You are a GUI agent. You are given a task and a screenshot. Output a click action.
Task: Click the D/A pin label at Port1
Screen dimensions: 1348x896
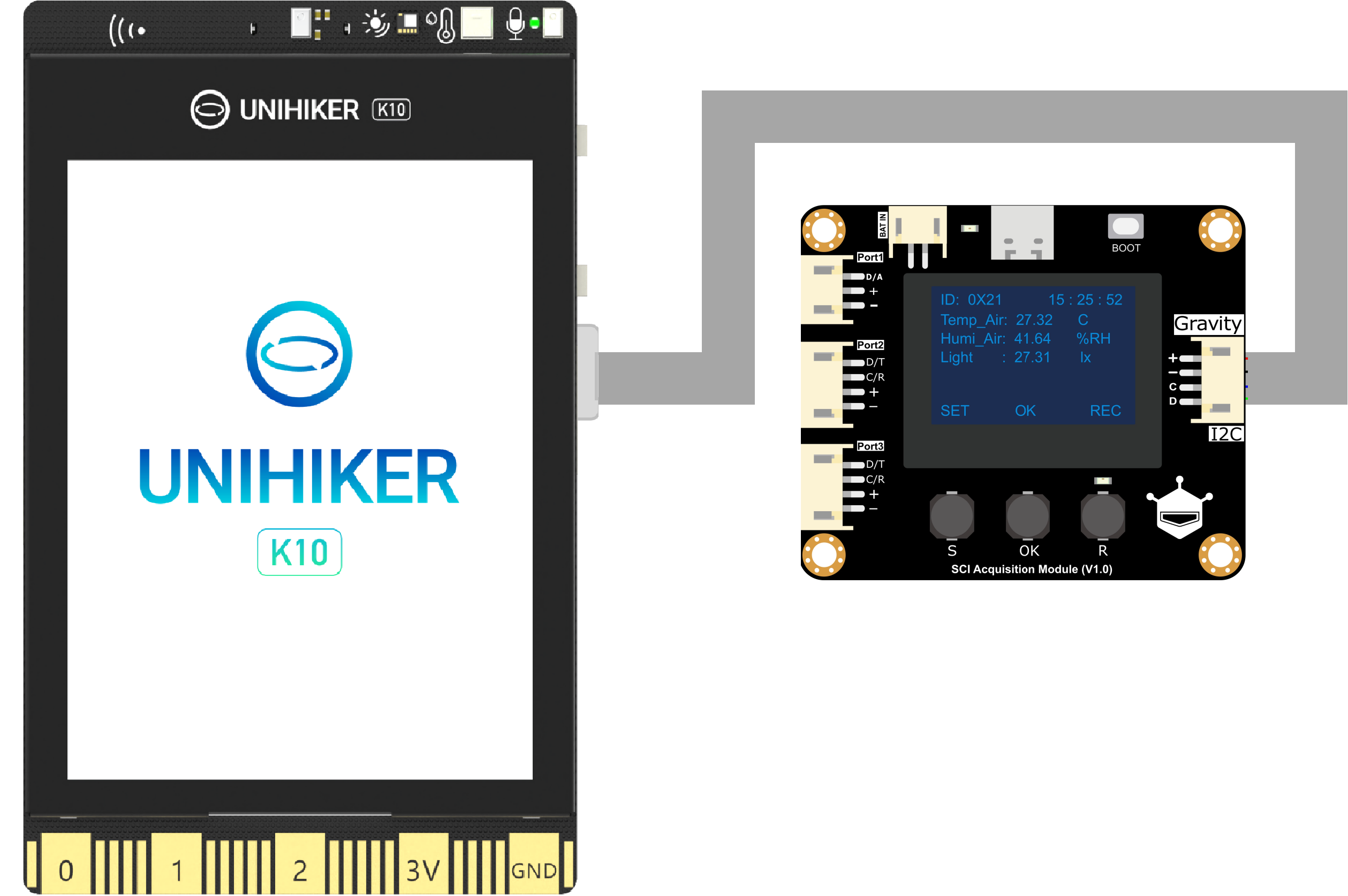coord(874,277)
